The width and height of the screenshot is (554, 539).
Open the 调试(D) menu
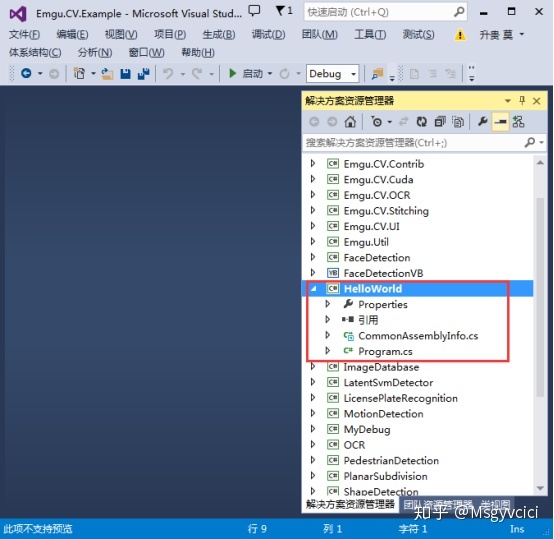pyautogui.click(x=268, y=35)
